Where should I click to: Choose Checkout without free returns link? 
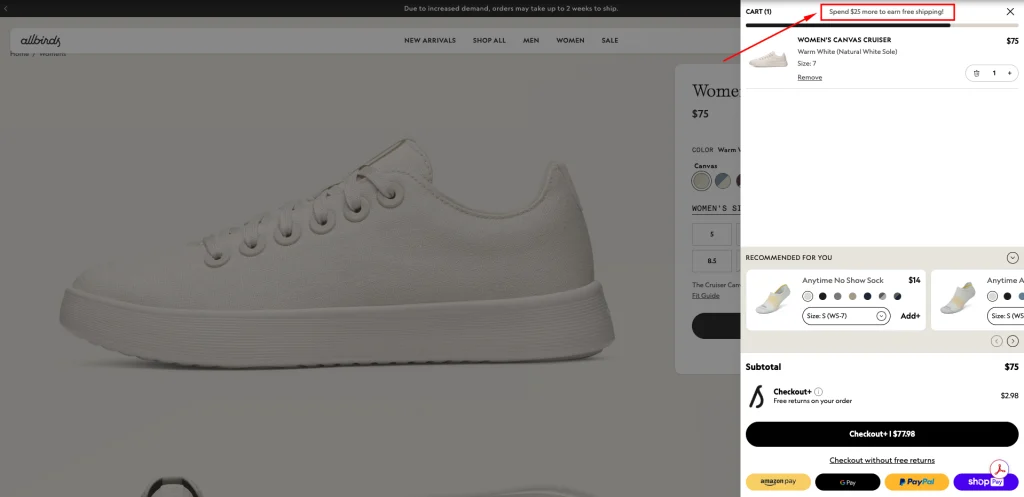pyautogui.click(x=882, y=460)
